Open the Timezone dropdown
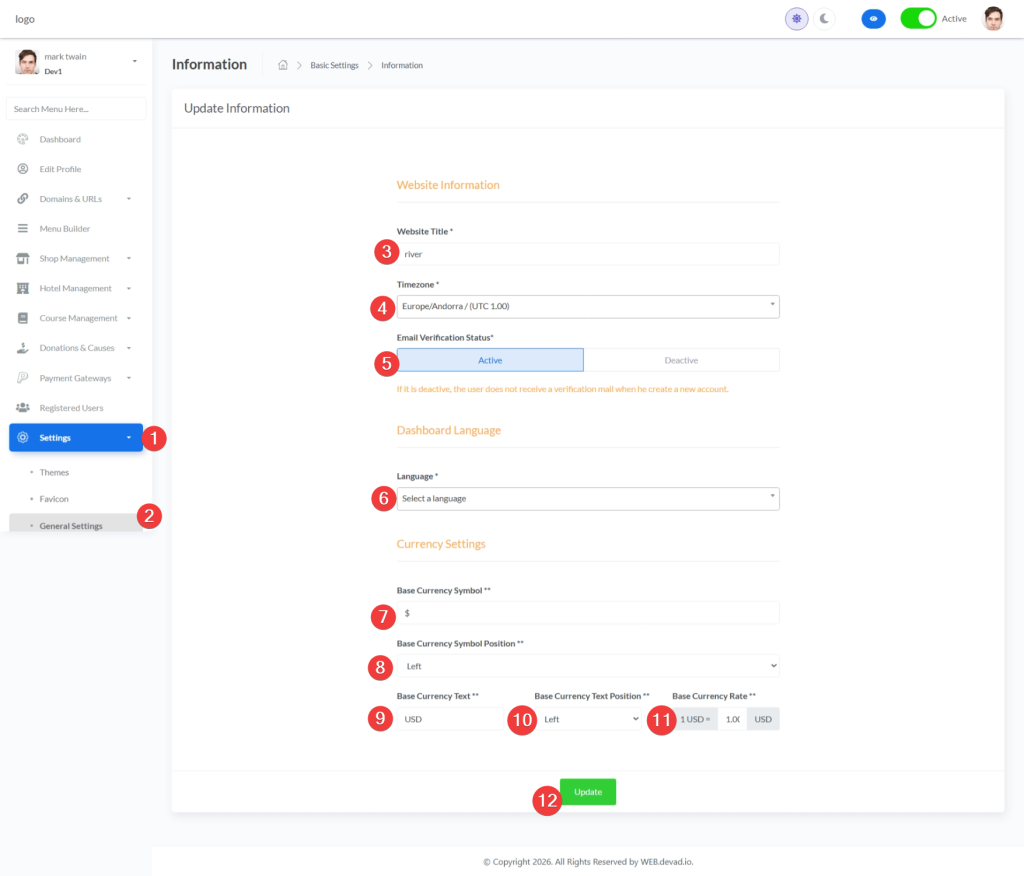The height and width of the screenshot is (876, 1024). pos(588,306)
